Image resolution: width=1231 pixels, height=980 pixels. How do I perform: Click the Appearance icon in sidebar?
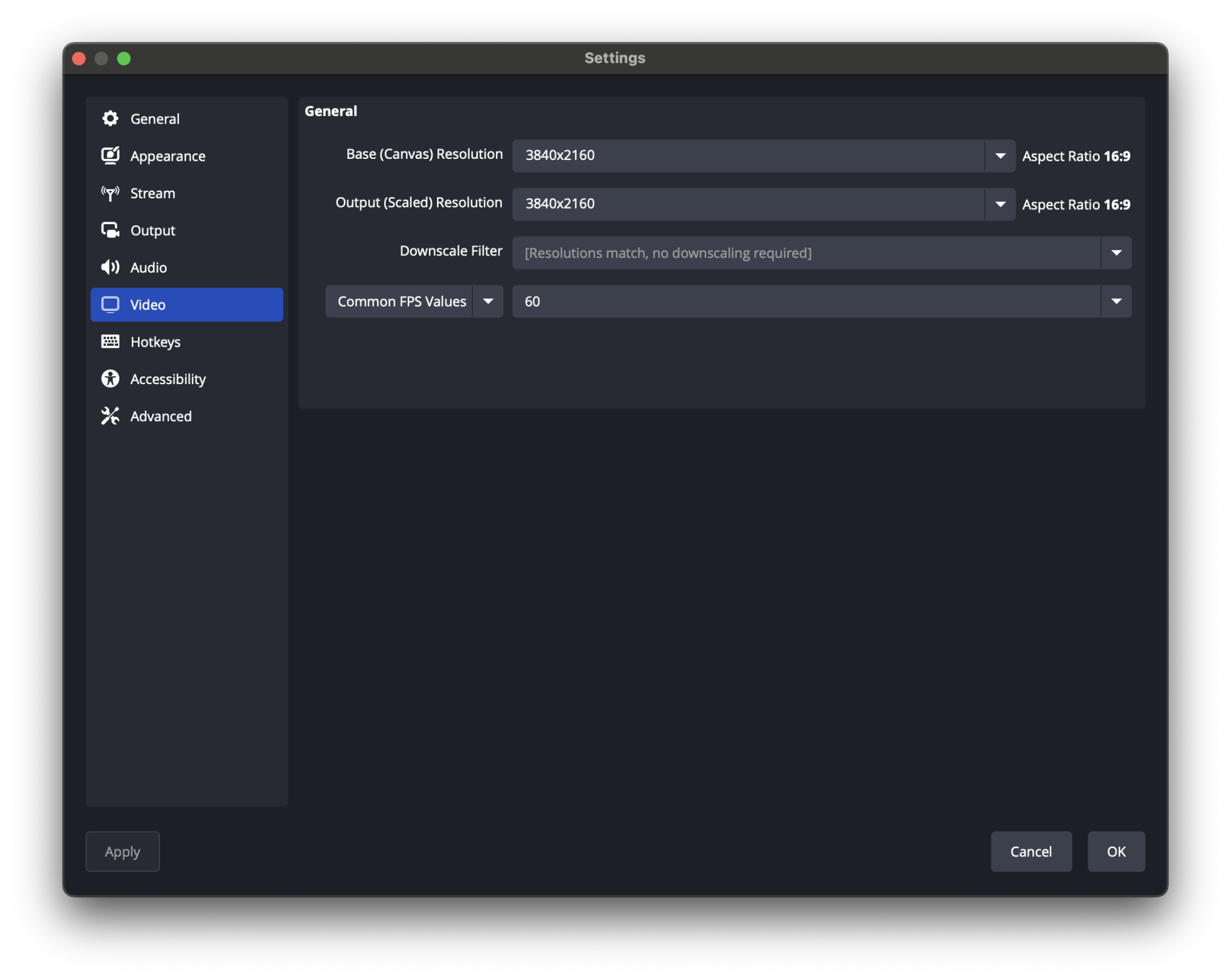[x=110, y=156]
